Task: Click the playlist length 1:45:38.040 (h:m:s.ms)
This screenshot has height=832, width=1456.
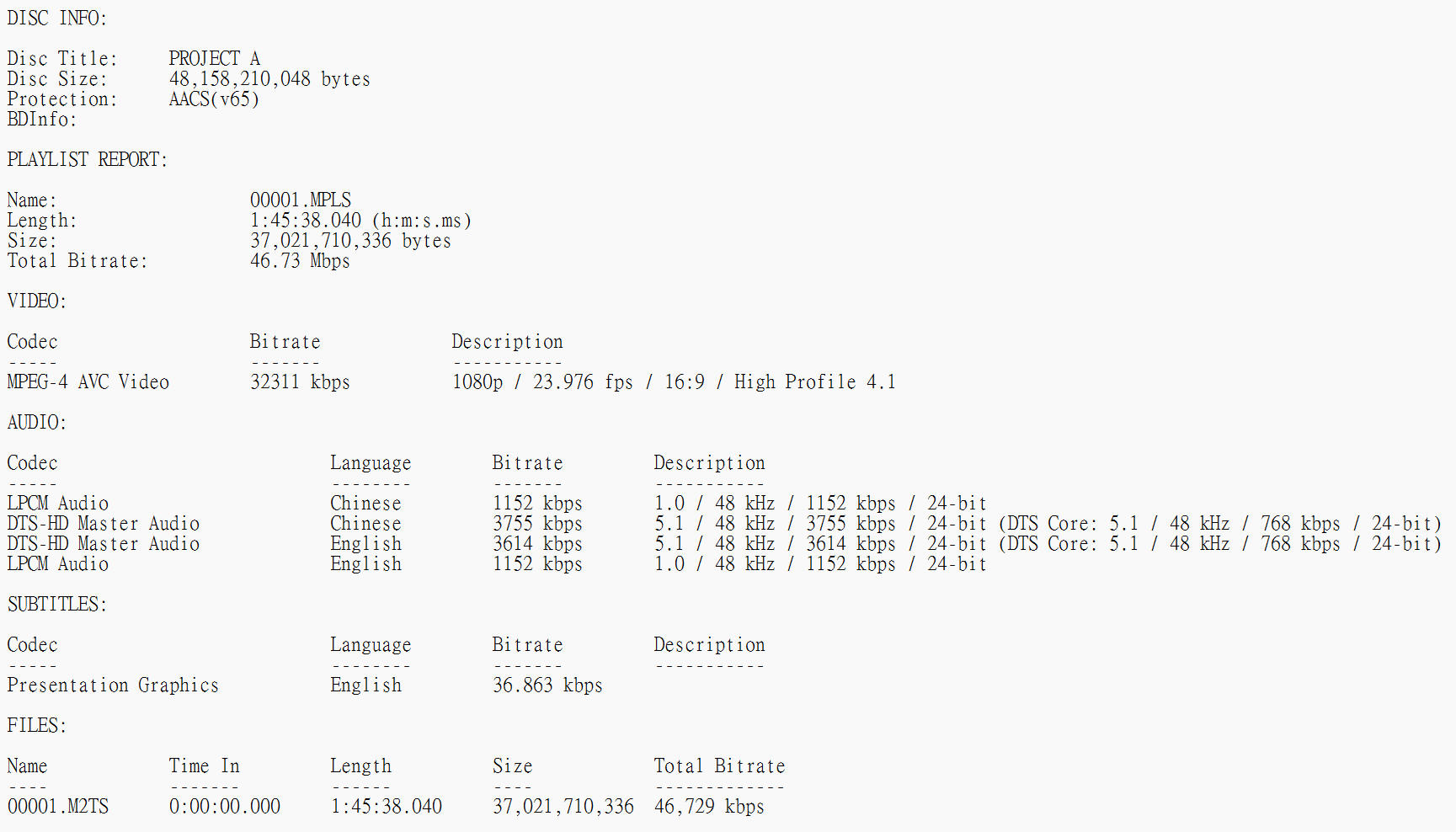Action: [360, 220]
